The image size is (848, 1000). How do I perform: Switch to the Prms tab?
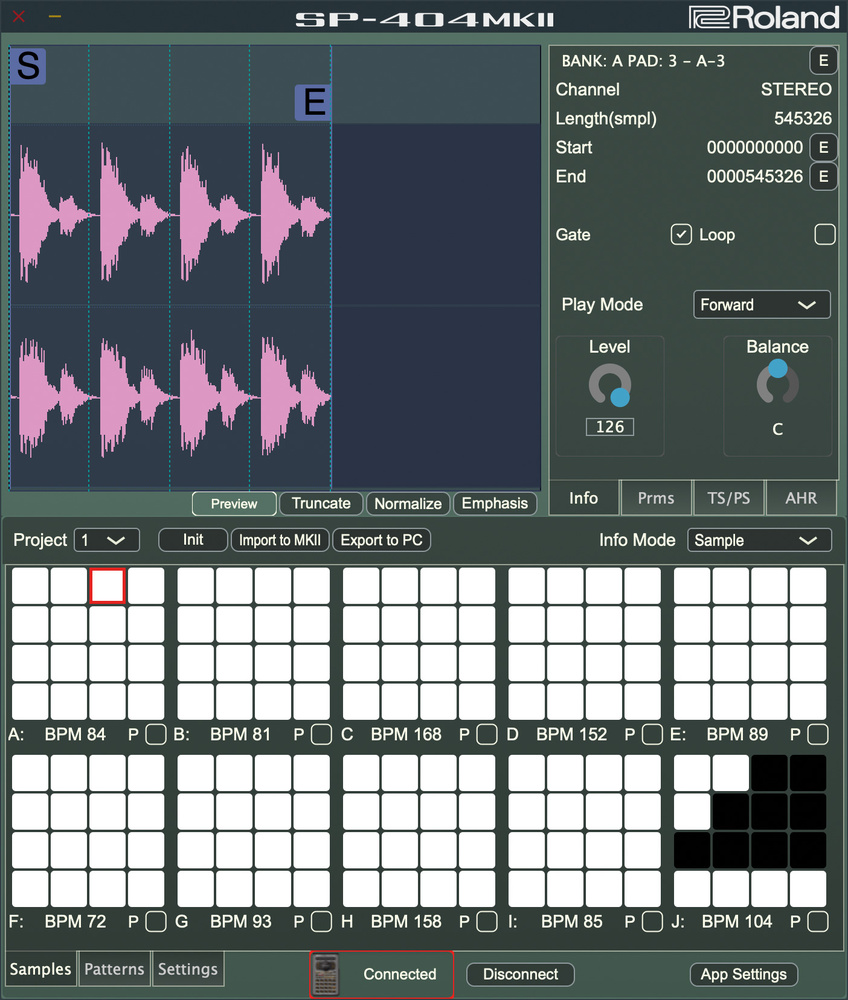[x=656, y=498]
